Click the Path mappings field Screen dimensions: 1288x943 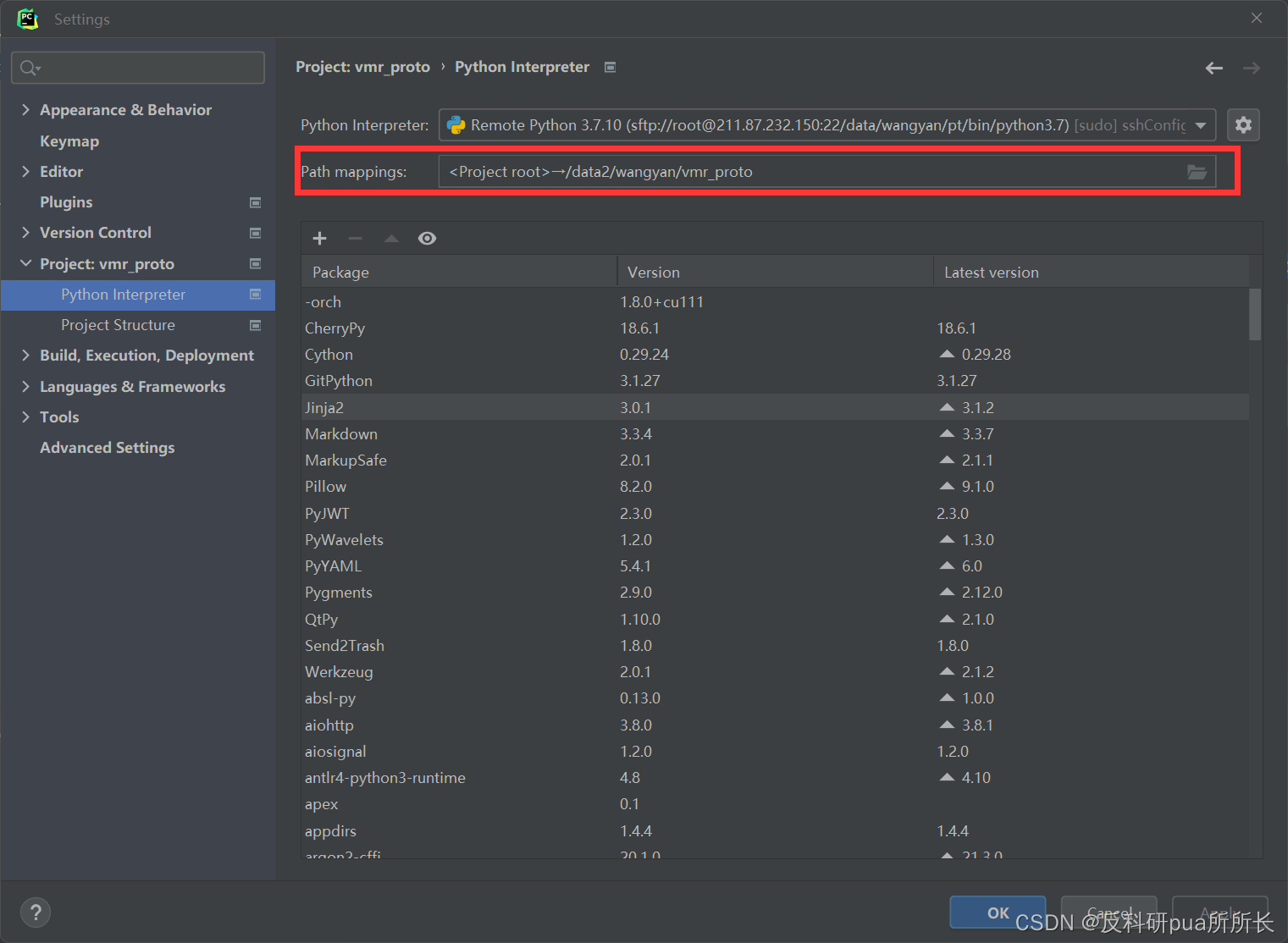coord(827,172)
